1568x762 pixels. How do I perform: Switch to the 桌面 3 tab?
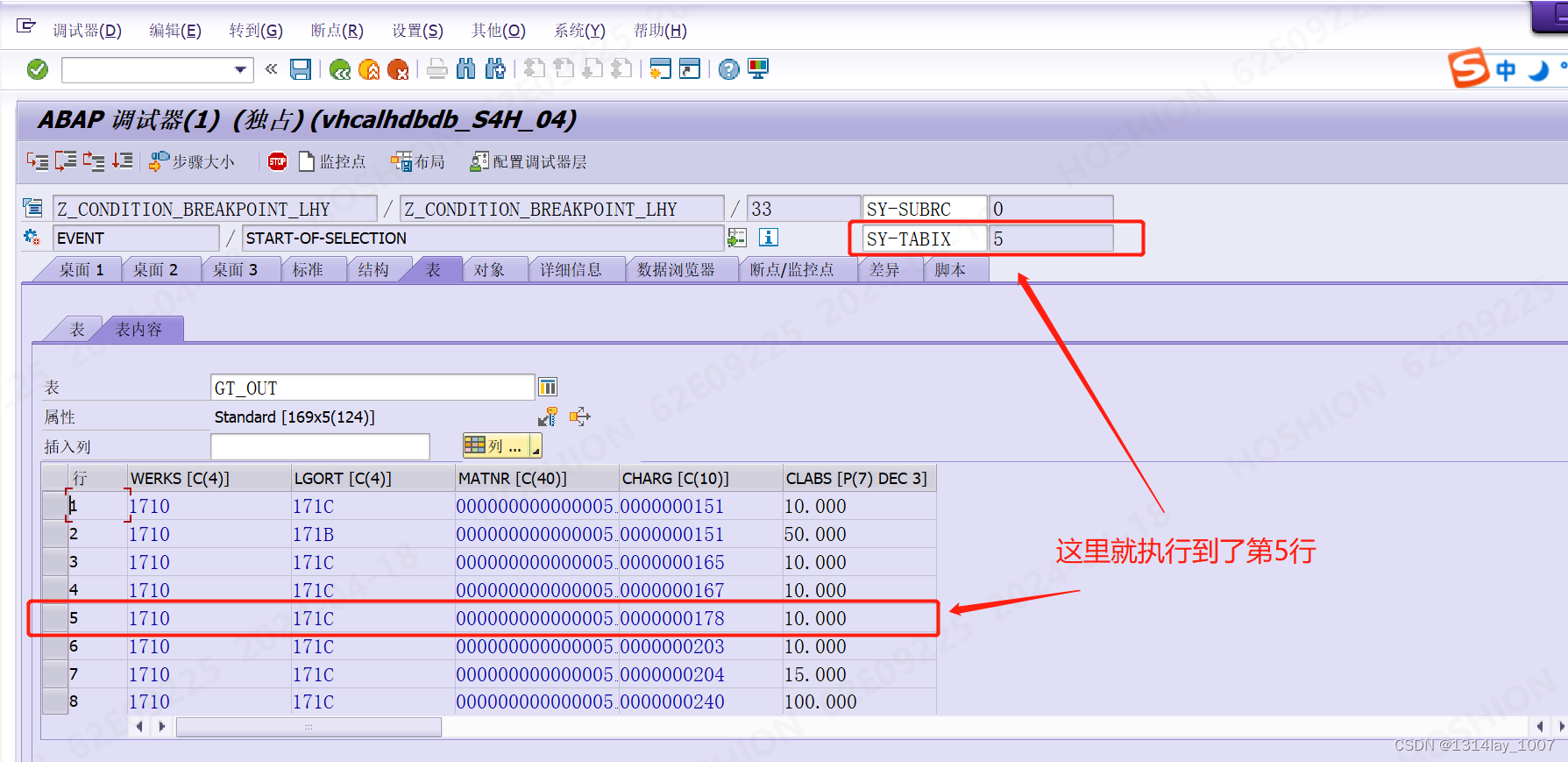coord(235,270)
